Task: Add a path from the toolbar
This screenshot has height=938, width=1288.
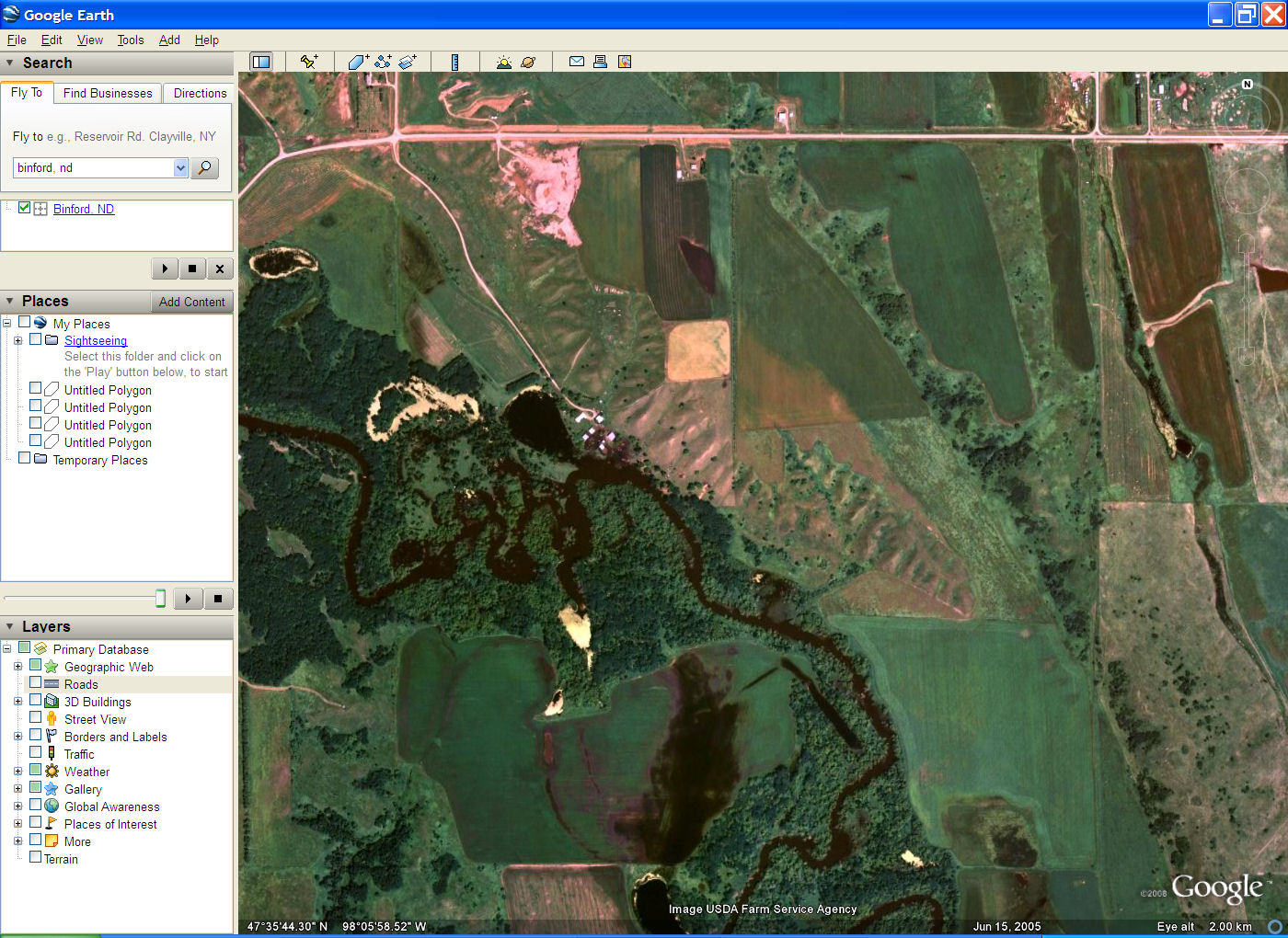Action: tap(383, 62)
